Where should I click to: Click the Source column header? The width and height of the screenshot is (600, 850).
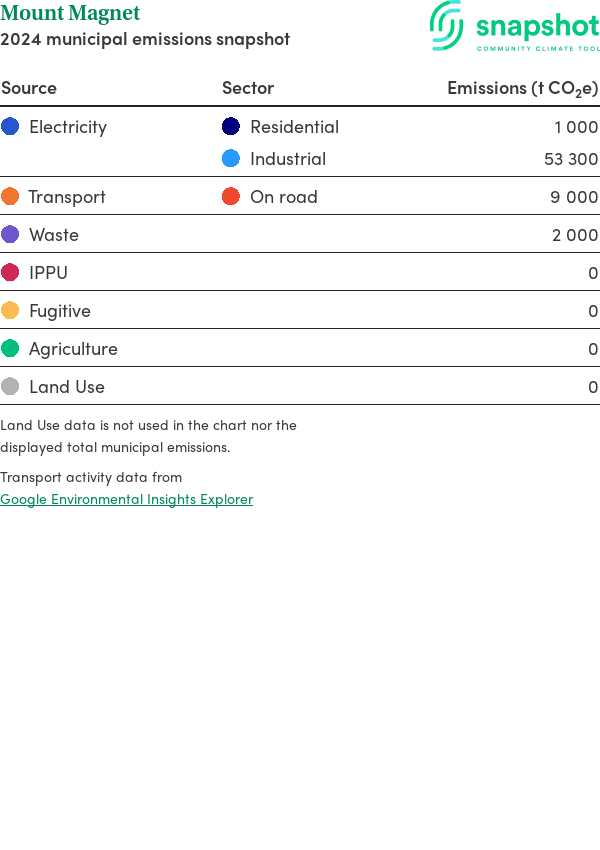29,88
